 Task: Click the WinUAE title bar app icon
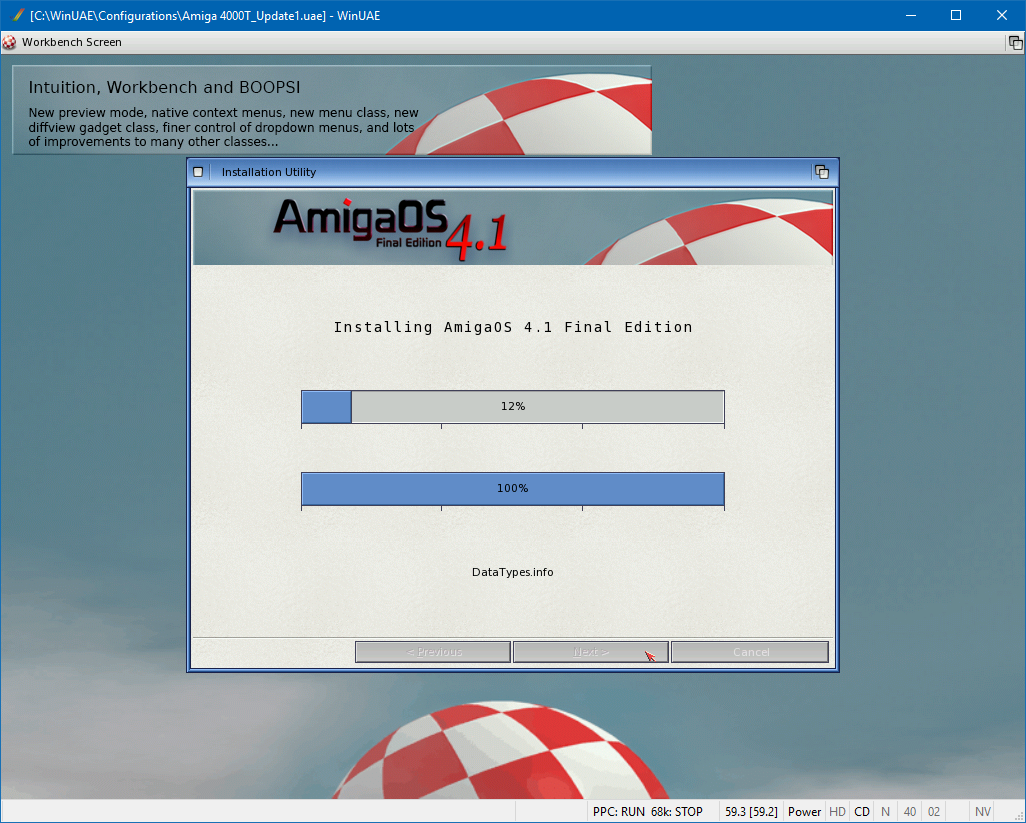(17, 15)
